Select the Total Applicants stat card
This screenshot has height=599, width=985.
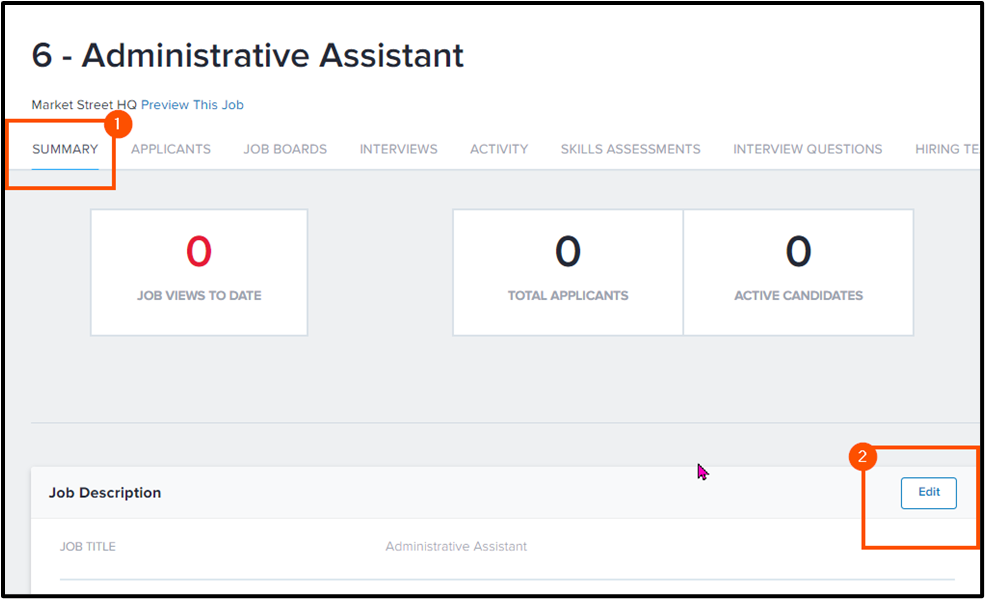tap(567, 272)
